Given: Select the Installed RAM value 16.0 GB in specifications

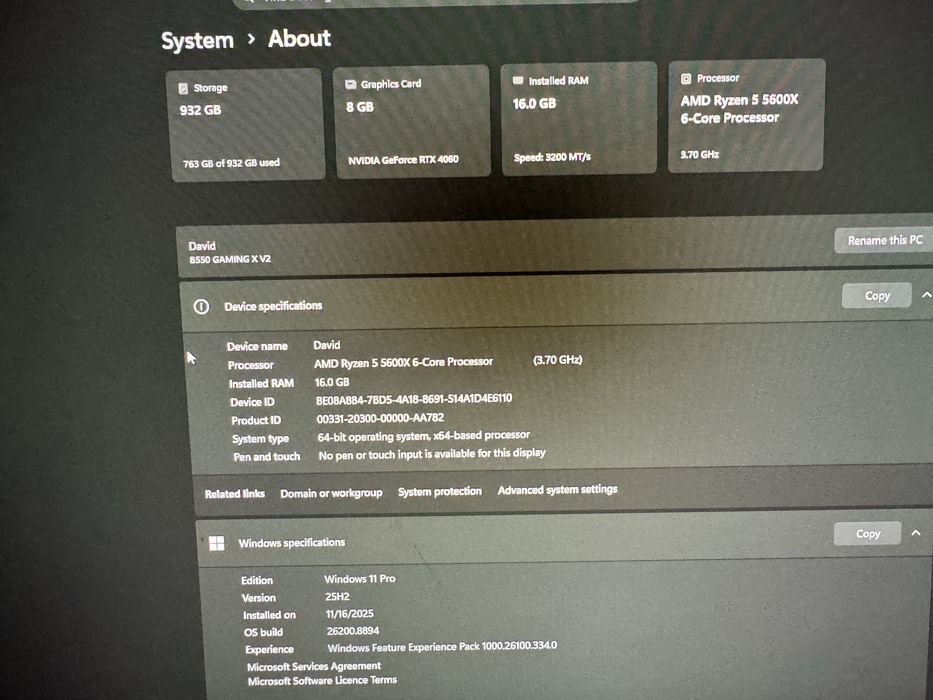Looking at the screenshot, I should click(x=332, y=382).
